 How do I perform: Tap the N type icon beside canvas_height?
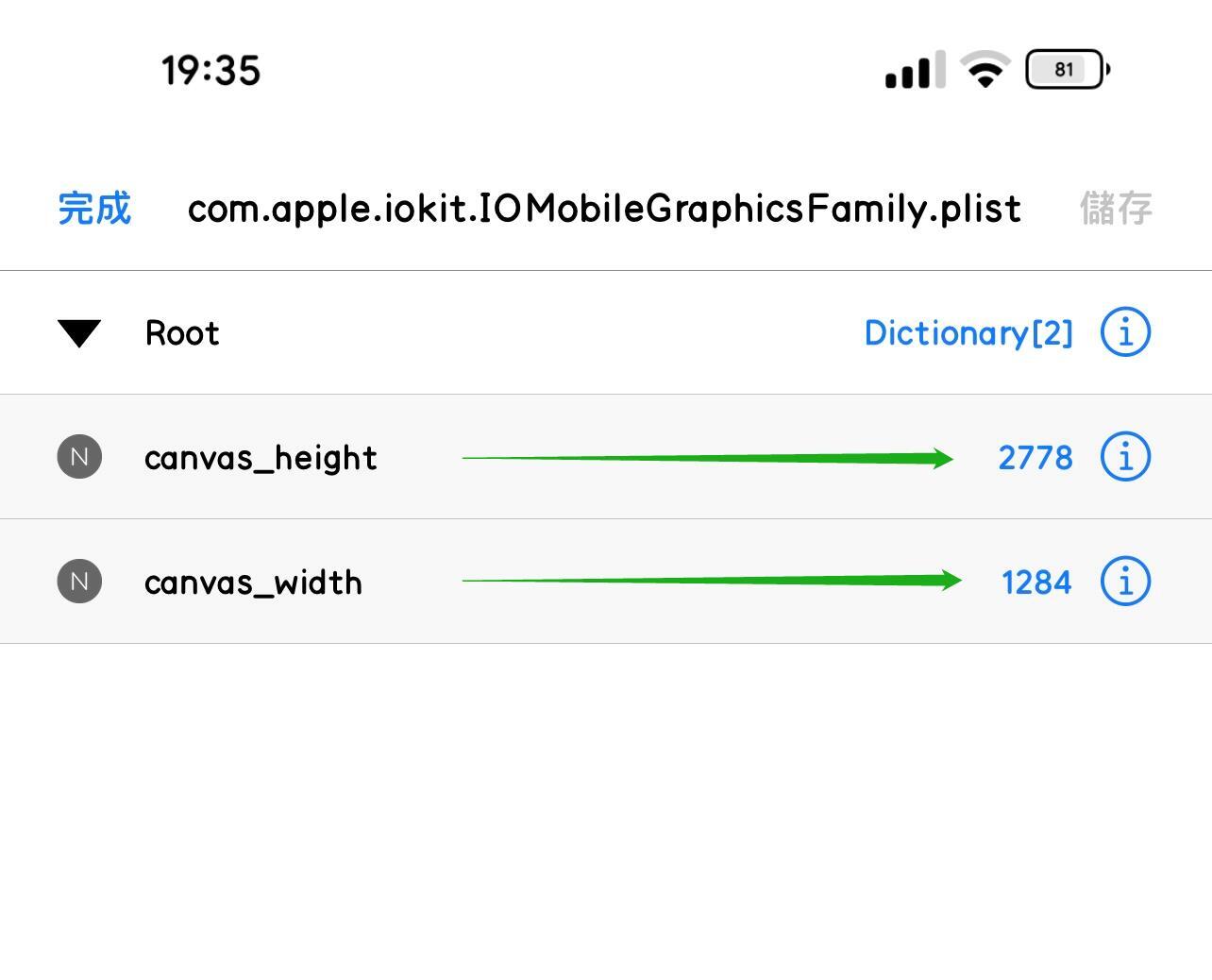point(79,457)
